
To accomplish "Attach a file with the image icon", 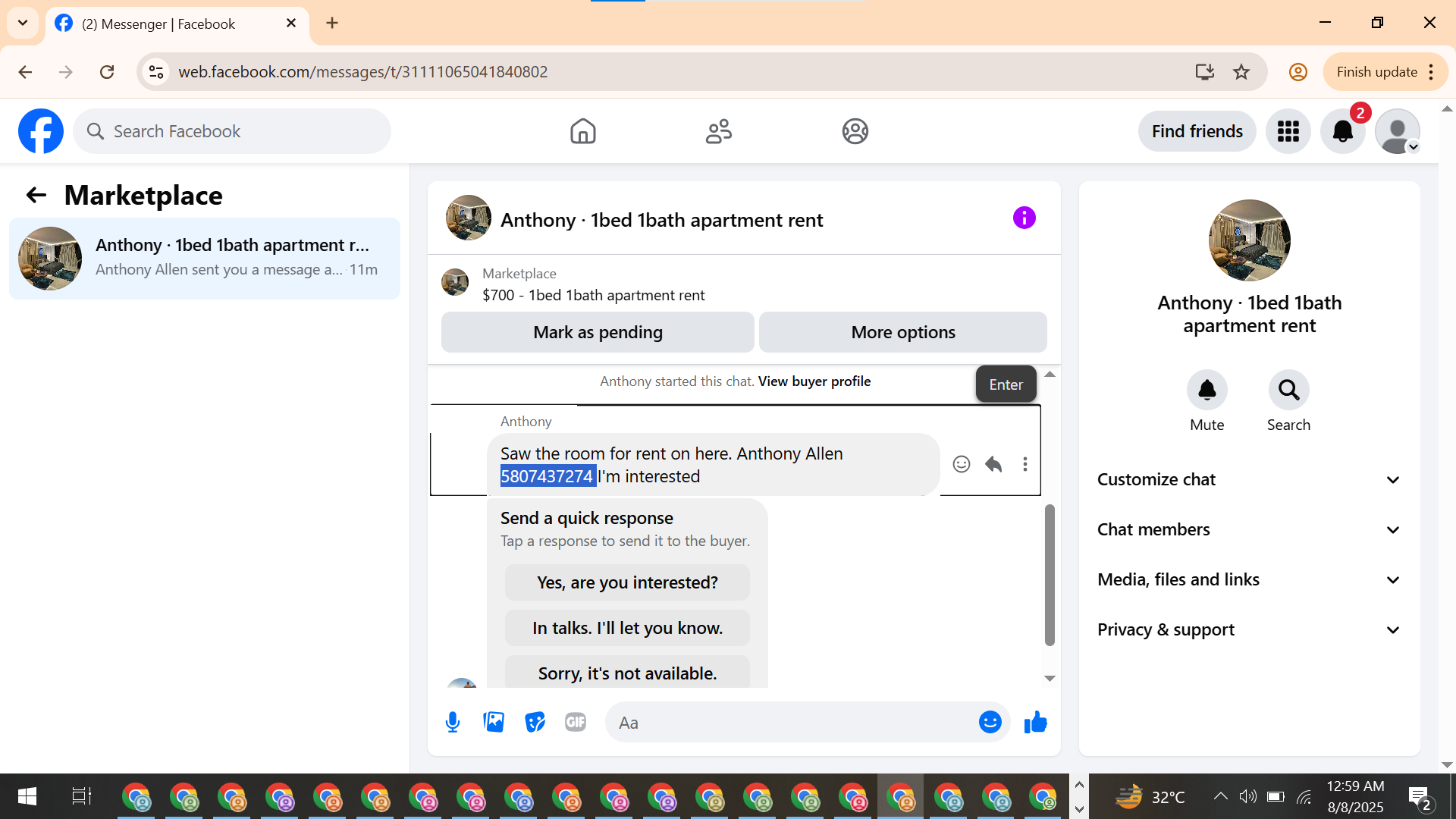I will 494,722.
